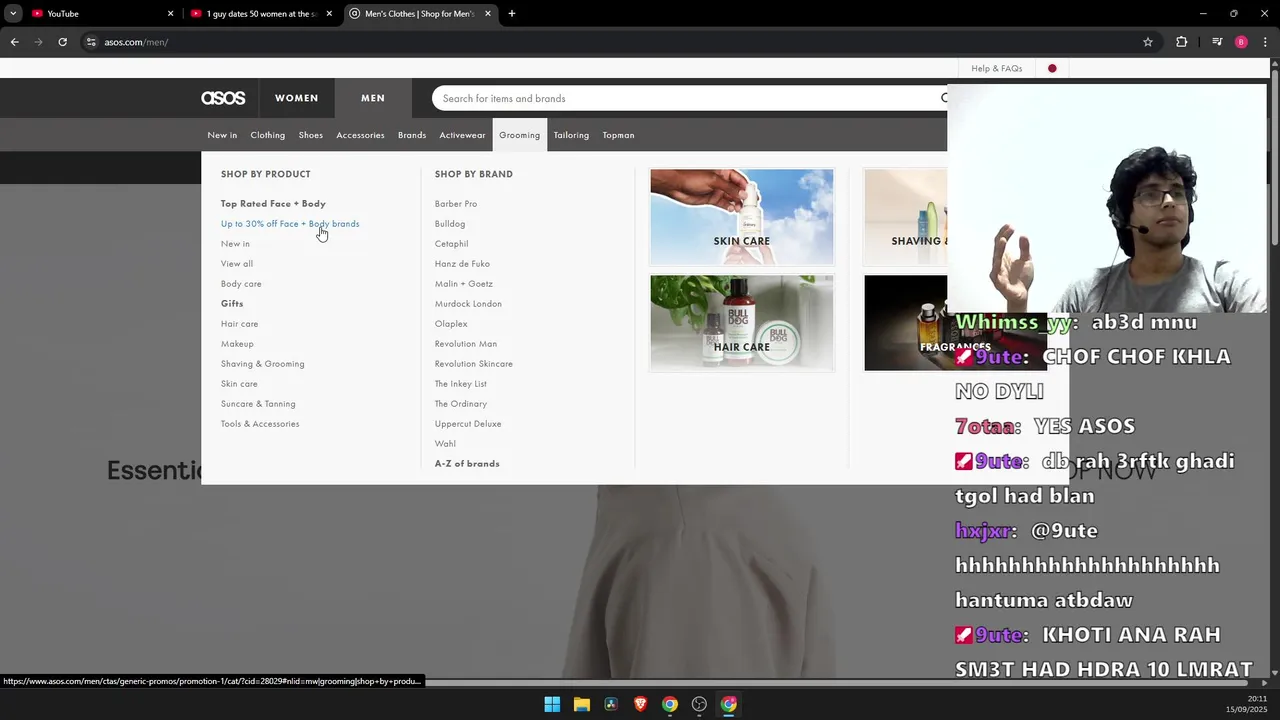Close the YouTube tab
1280x720 pixels.
point(170,14)
